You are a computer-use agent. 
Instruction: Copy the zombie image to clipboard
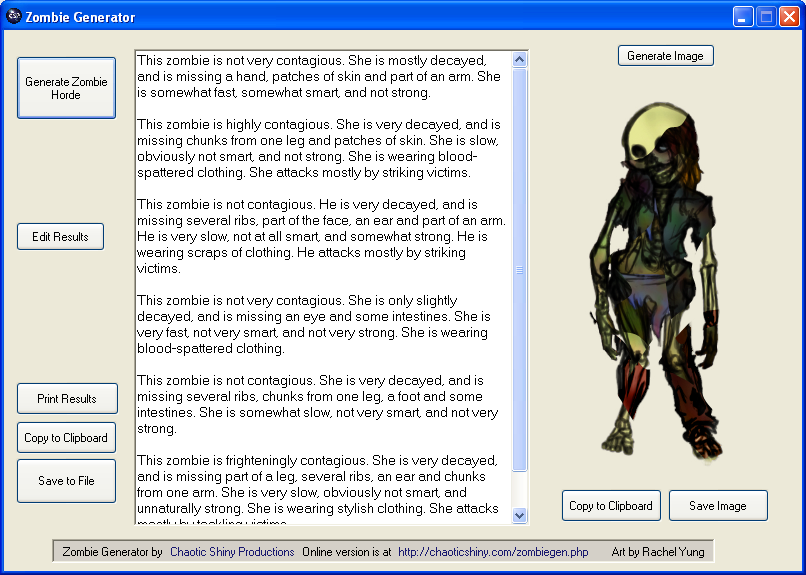click(611, 506)
